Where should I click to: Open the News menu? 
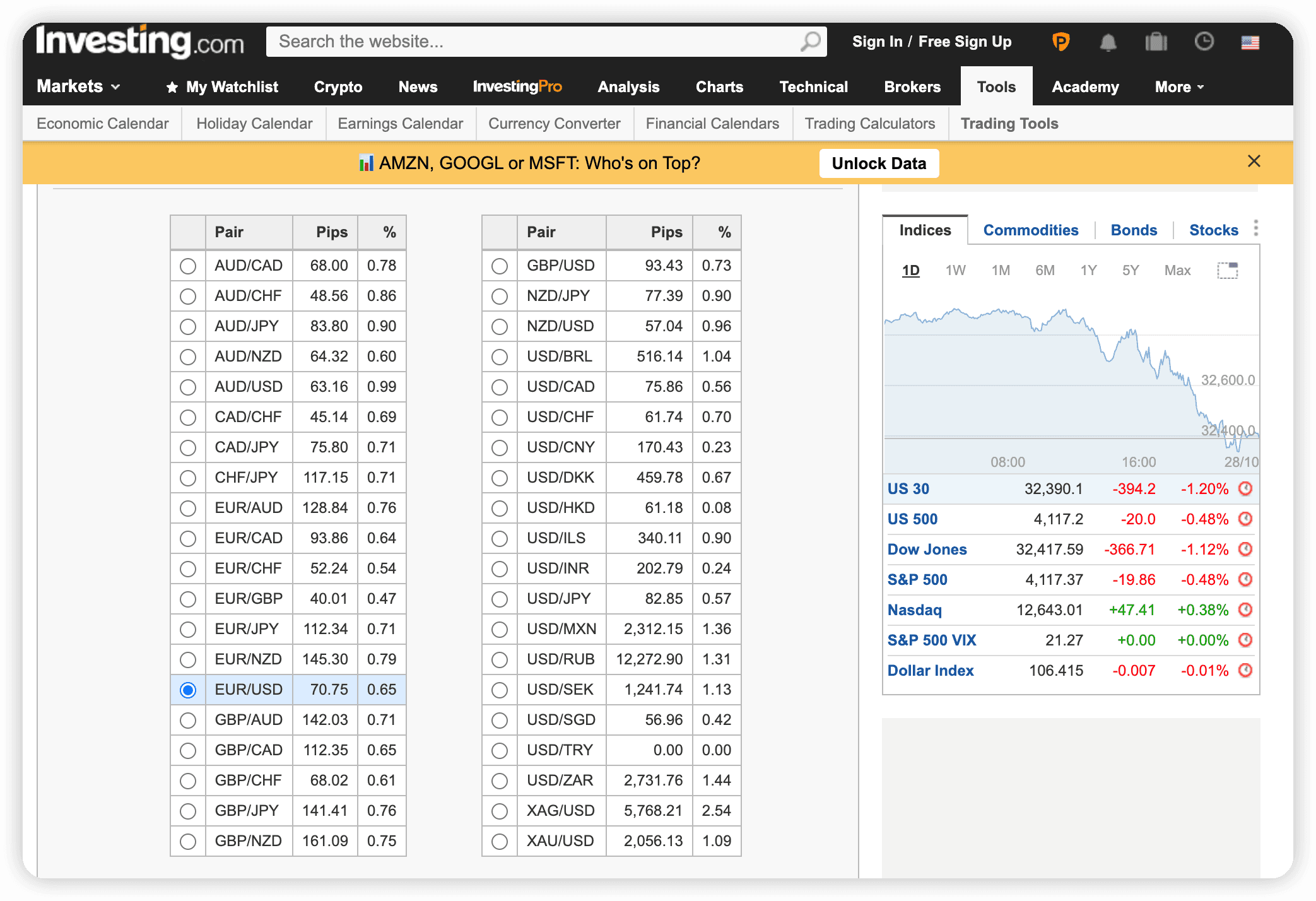418,87
